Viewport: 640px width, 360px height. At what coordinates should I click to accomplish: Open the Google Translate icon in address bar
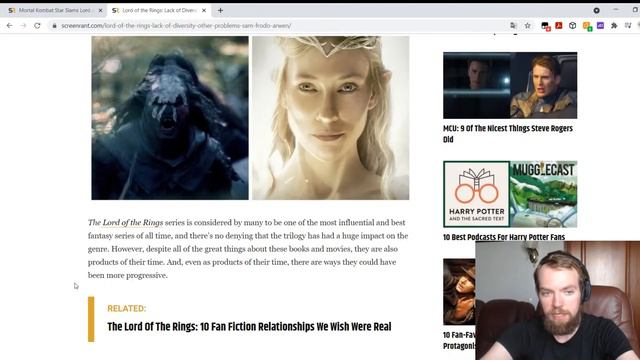tap(513, 26)
